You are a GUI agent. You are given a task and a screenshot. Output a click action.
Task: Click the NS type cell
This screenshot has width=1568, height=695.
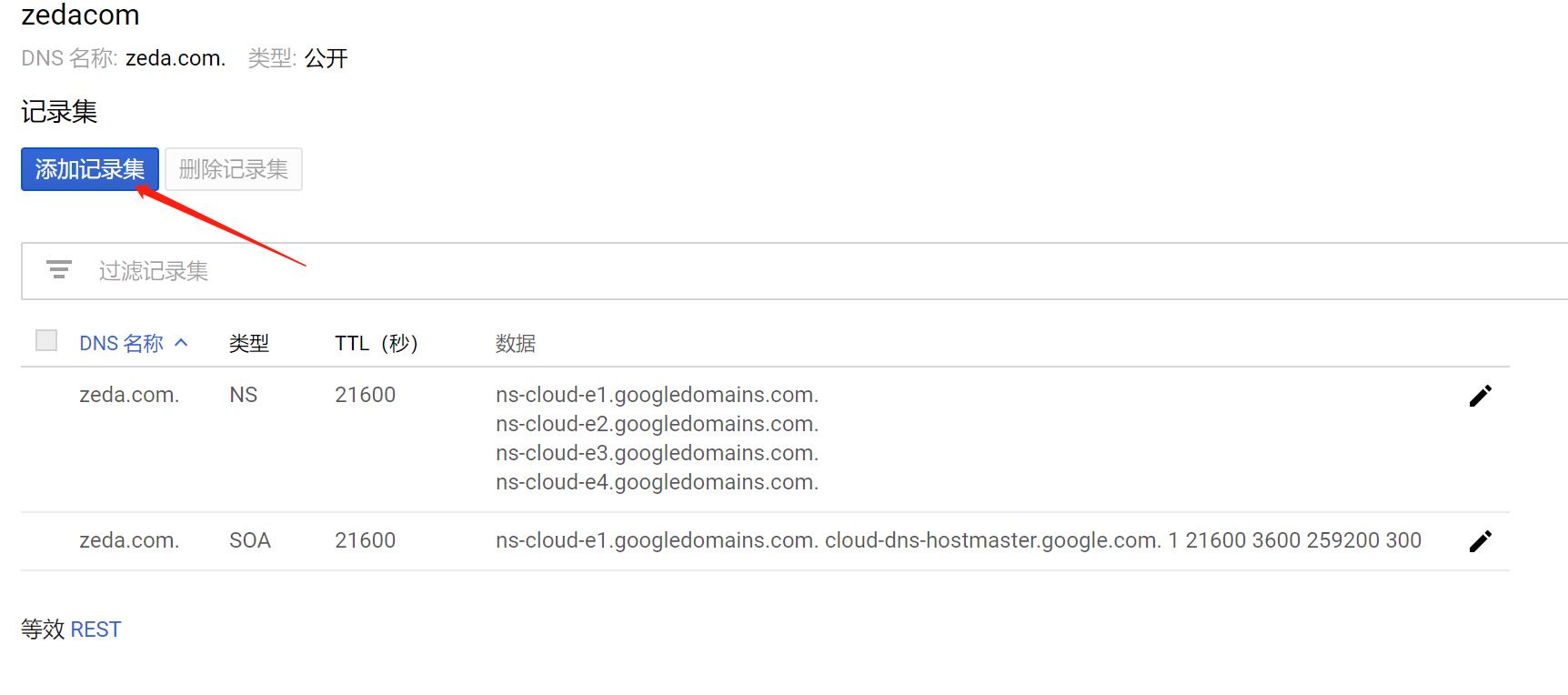click(243, 395)
